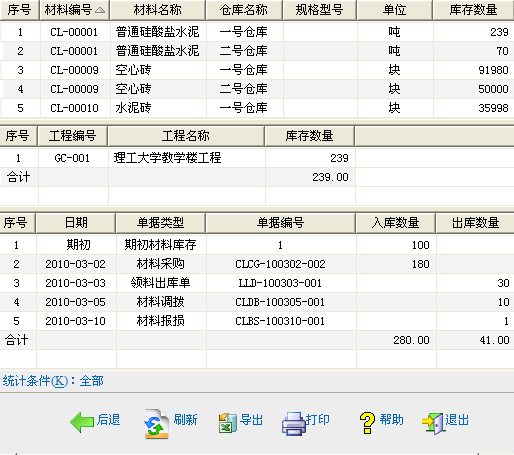Click the printer icon (打印)
Screen dimensions: 514x455
(x=294, y=423)
